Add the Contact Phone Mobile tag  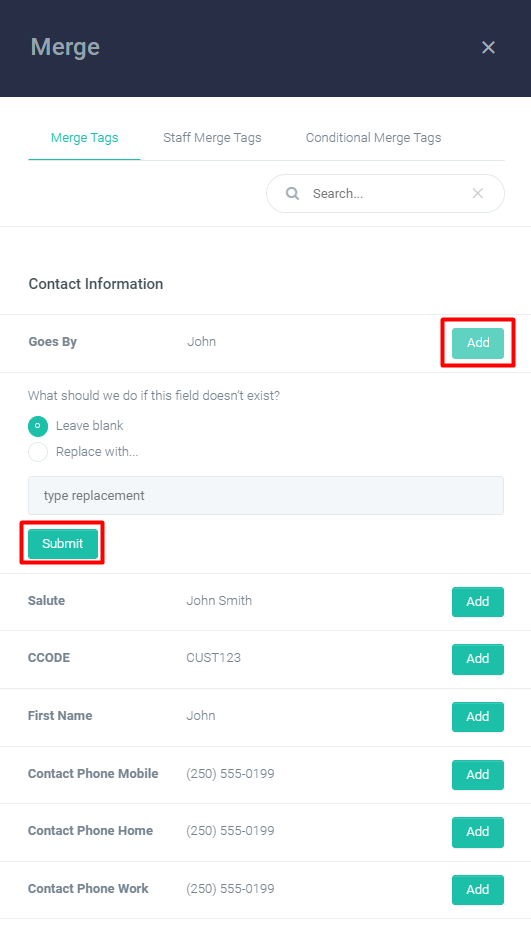point(478,775)
